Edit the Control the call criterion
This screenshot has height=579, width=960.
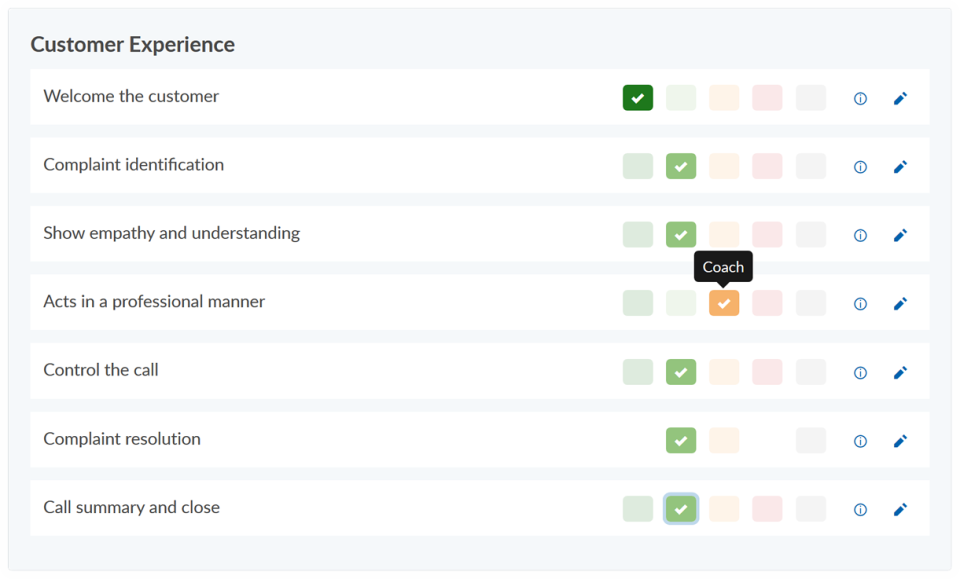pos(900,373)
